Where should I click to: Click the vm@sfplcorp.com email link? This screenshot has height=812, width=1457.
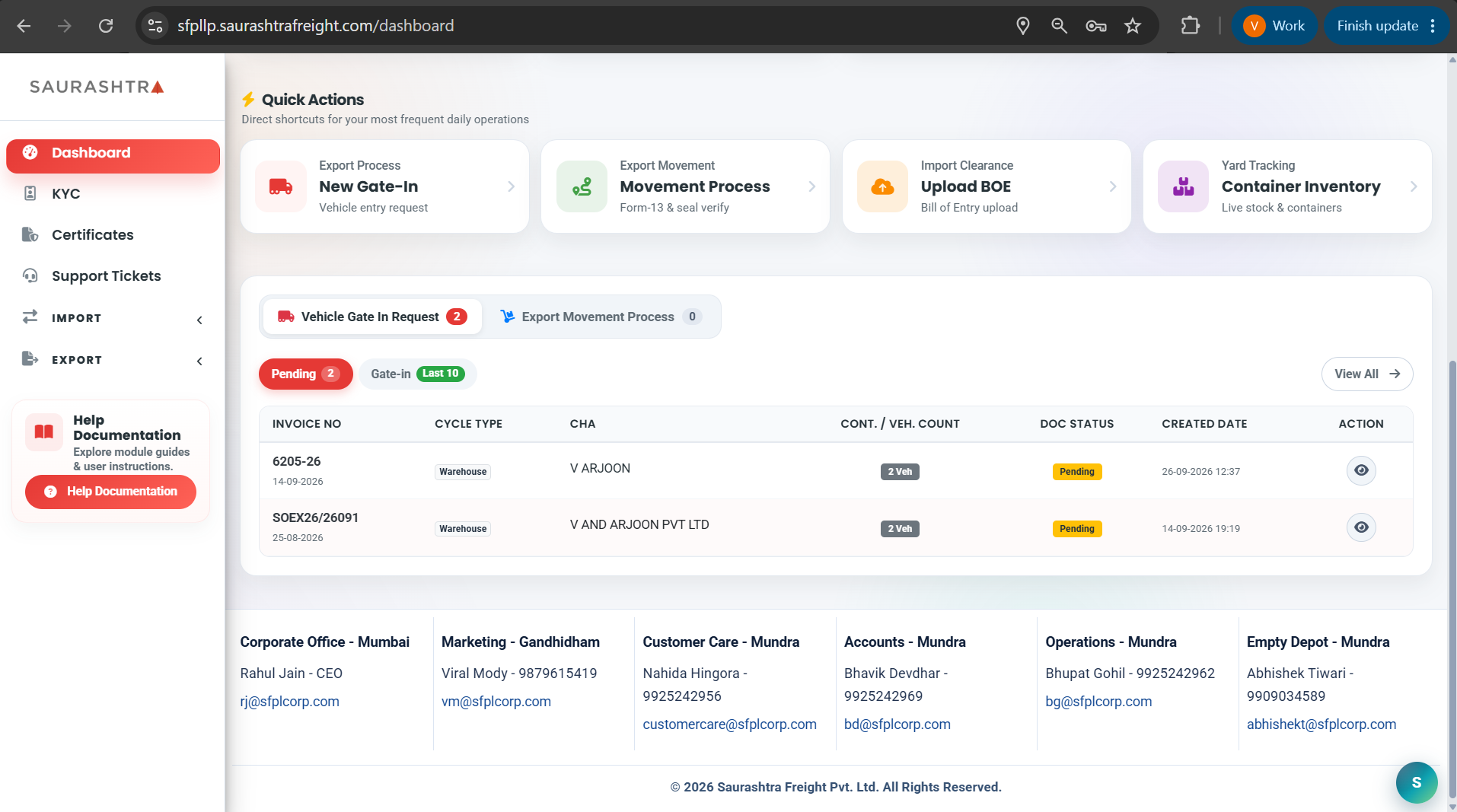(496, 702)
